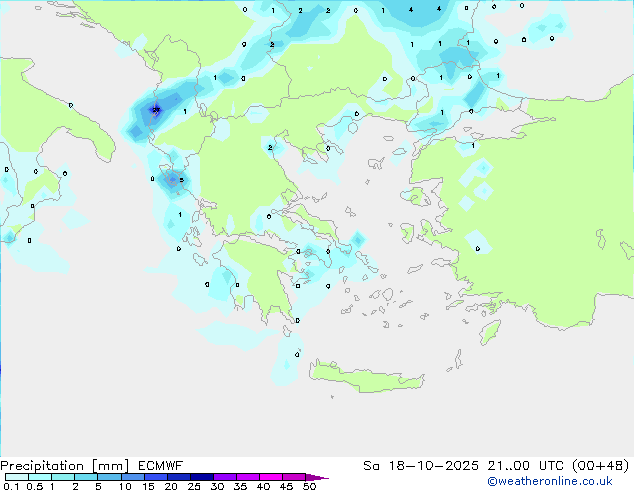Pick the legend swatch between 2 and 5
This screenshot has height=490, width=634.
(x=86, y=477)
